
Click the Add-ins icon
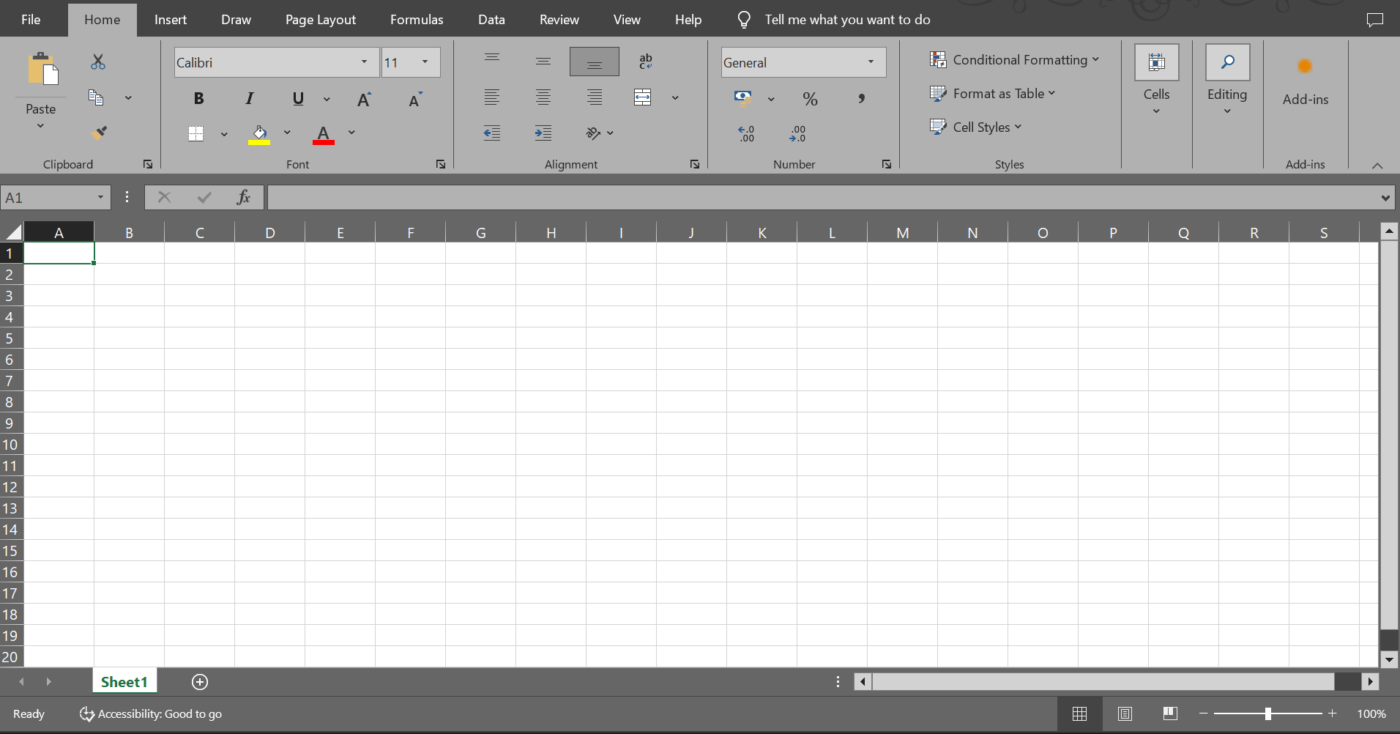[x=1305, y=66]
